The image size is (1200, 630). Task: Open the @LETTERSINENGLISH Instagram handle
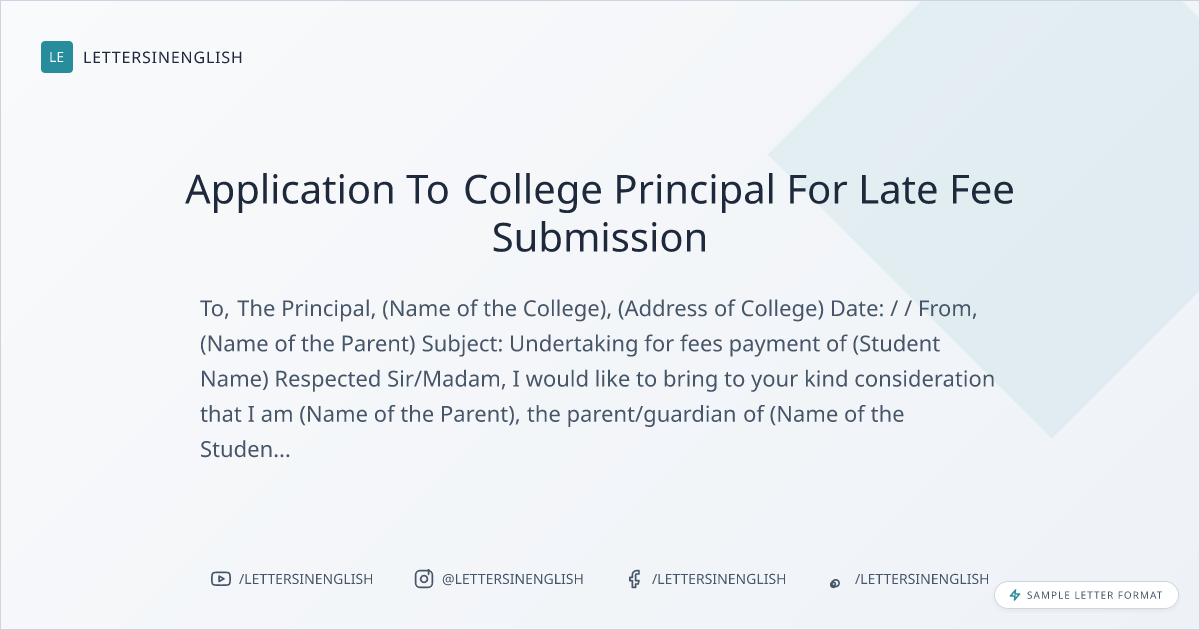(x=512, y=579)
